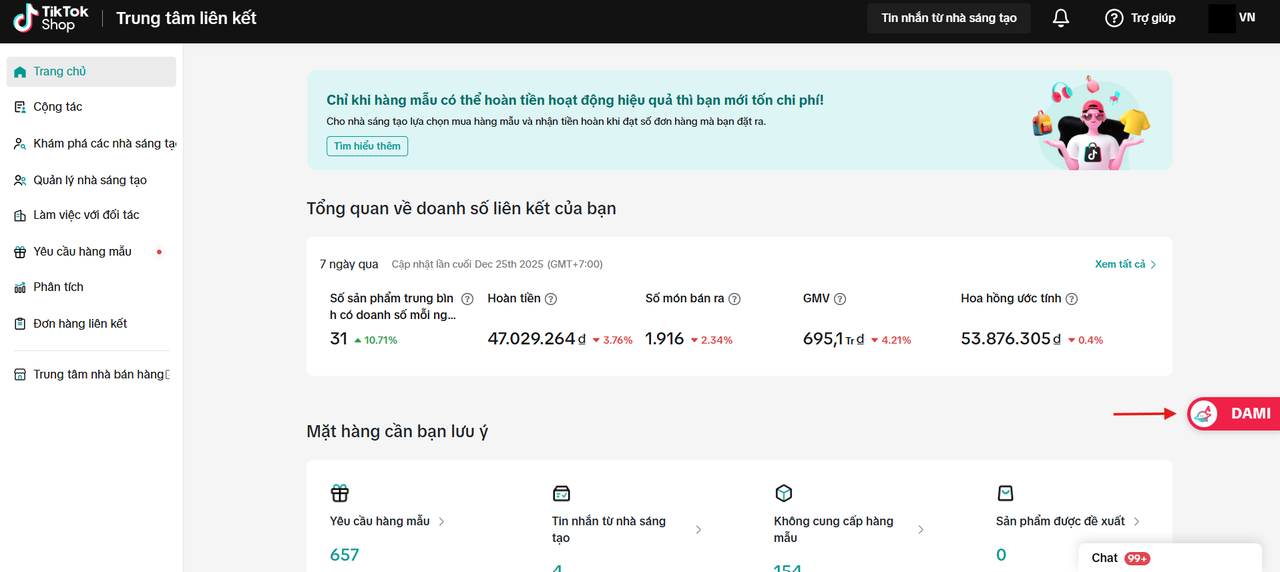Click the bag icon above Sản phẩm được đề xuất

click(1006, 493)
